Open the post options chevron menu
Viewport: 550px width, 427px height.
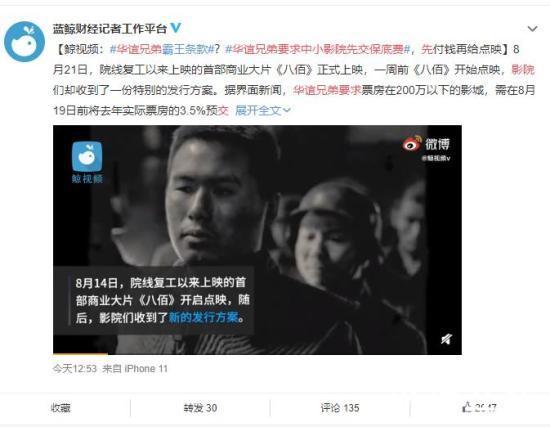pyautogui.click(x=532, y=28)
